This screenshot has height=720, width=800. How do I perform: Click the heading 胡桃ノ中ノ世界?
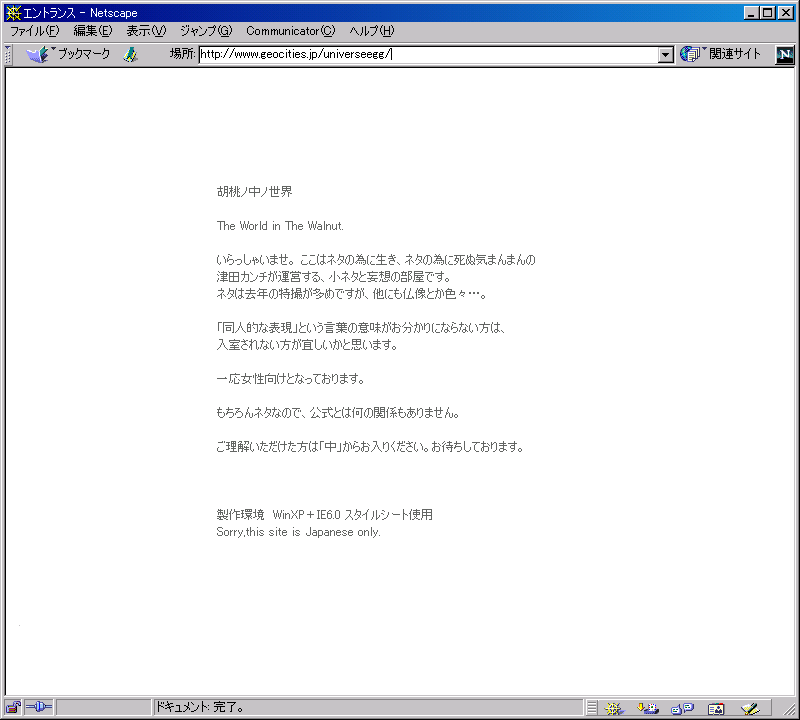[254, 192]
